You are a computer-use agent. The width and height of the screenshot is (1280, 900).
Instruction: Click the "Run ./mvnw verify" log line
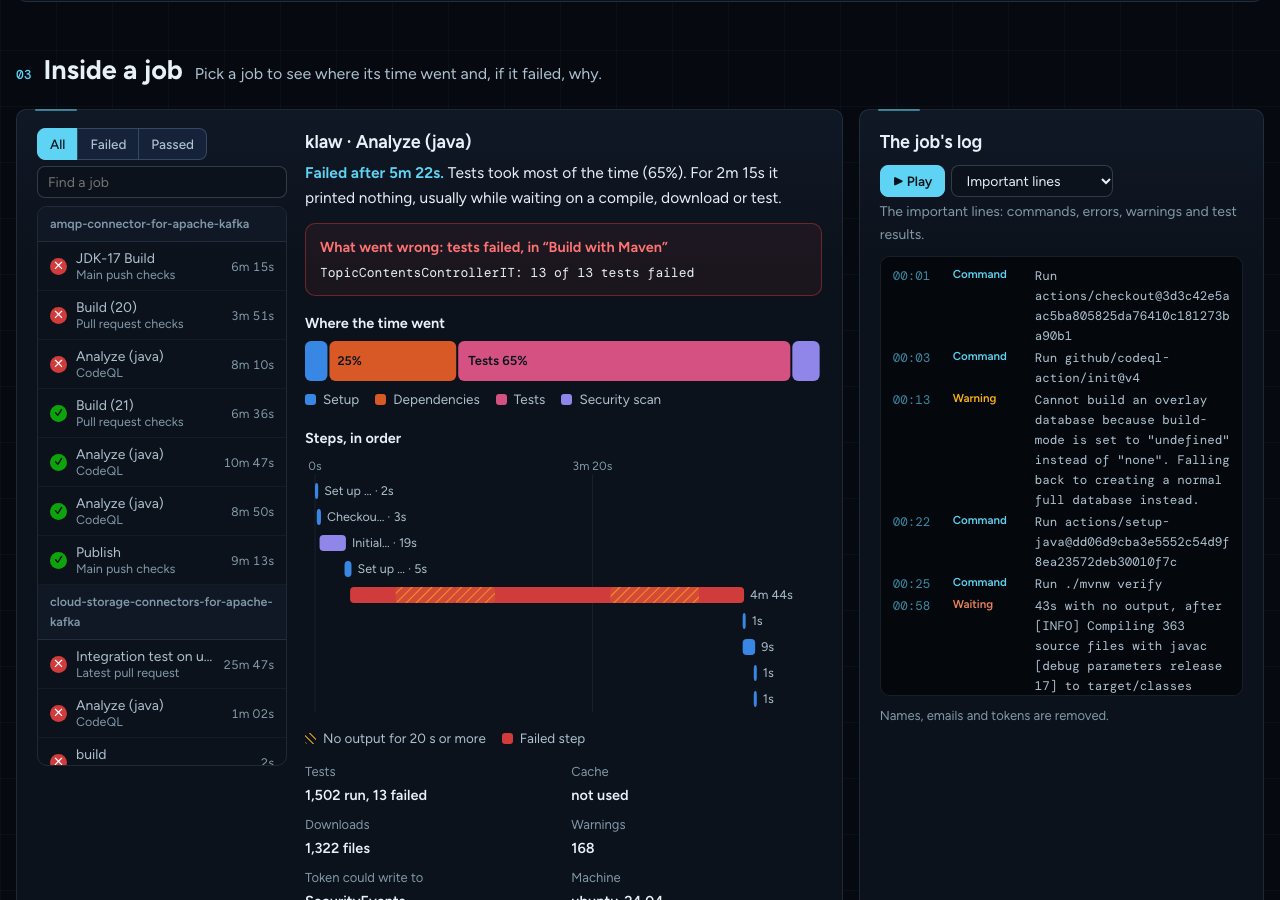pyautogui.click(x=1098, y=584)
